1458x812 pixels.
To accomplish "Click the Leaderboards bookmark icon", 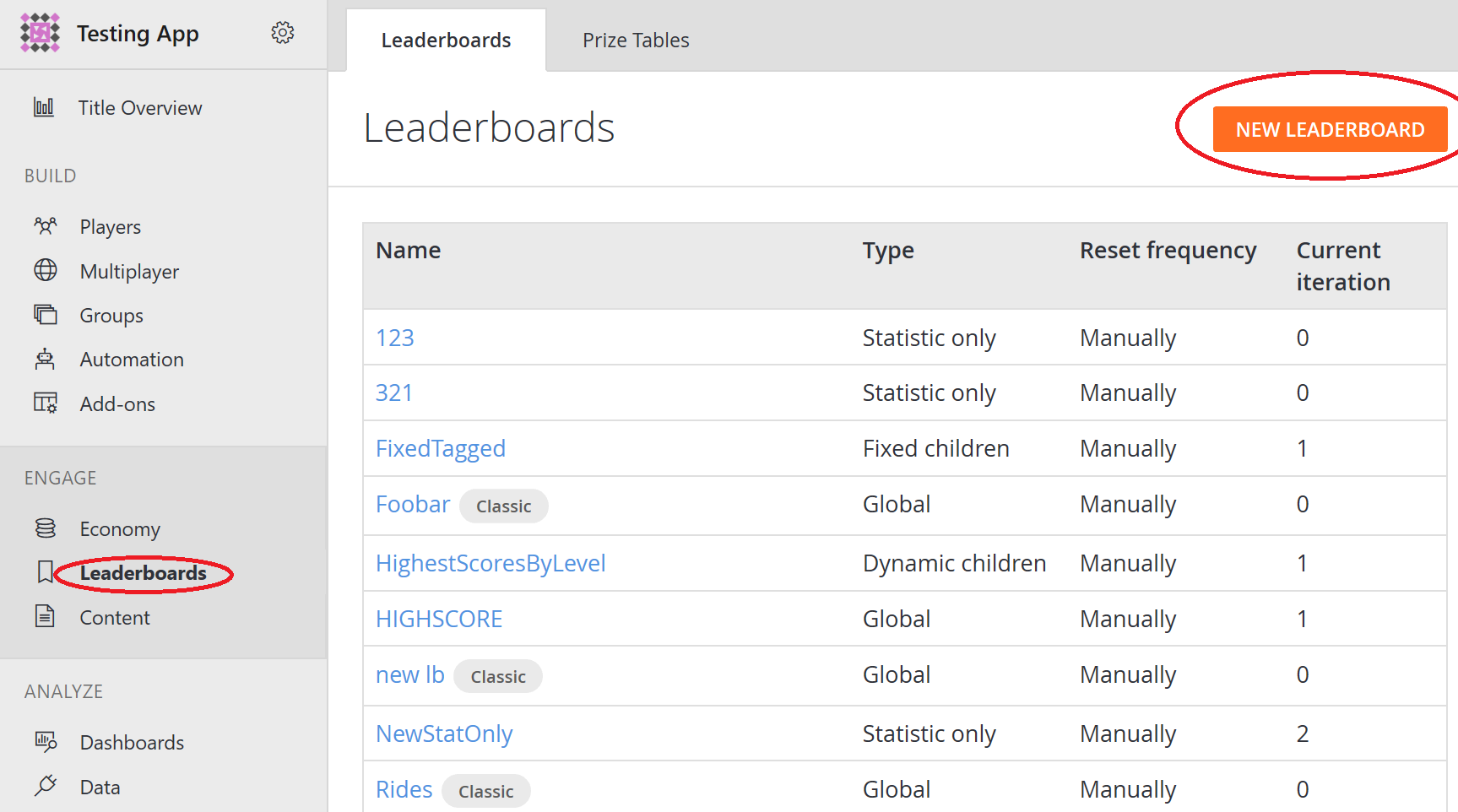I will 46,572.
